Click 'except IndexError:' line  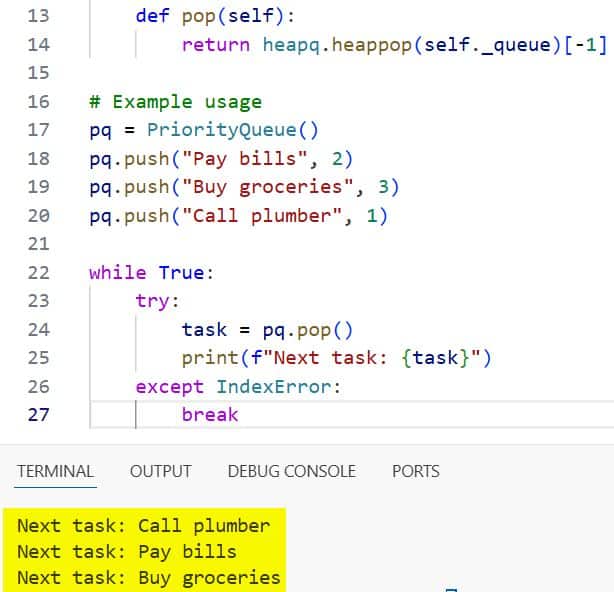coord(238,387)
